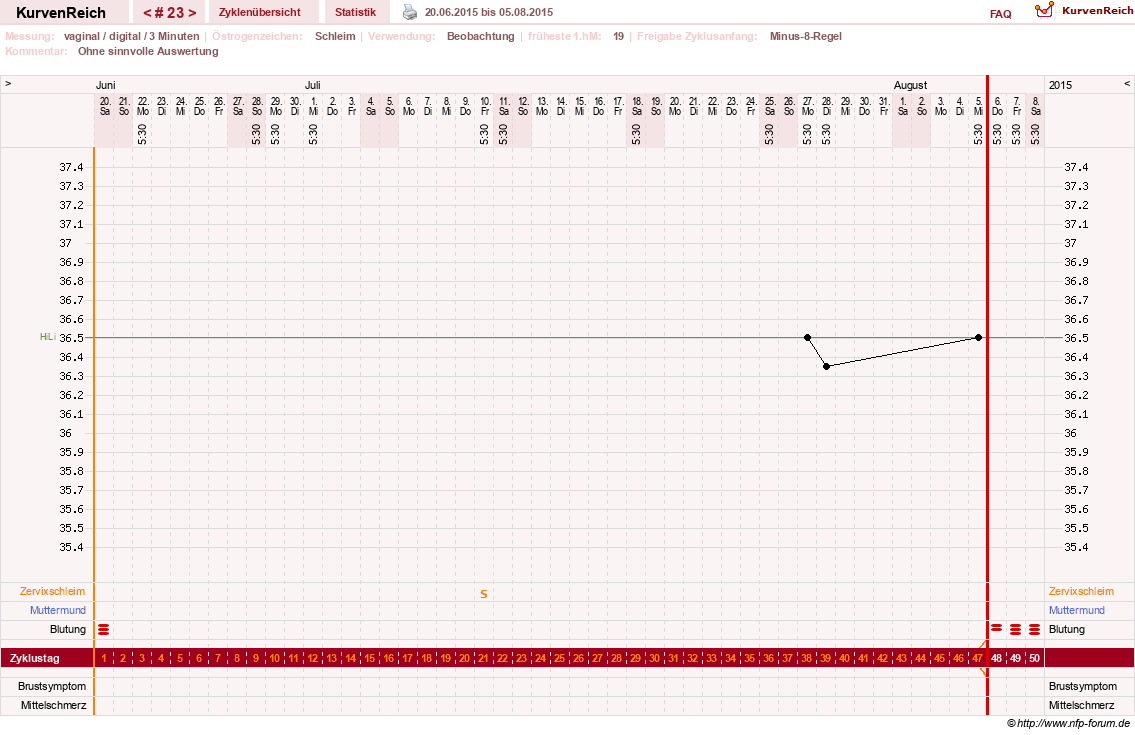
Task: Click the right Zervixschleim row label
Action: coord(1081,592)
